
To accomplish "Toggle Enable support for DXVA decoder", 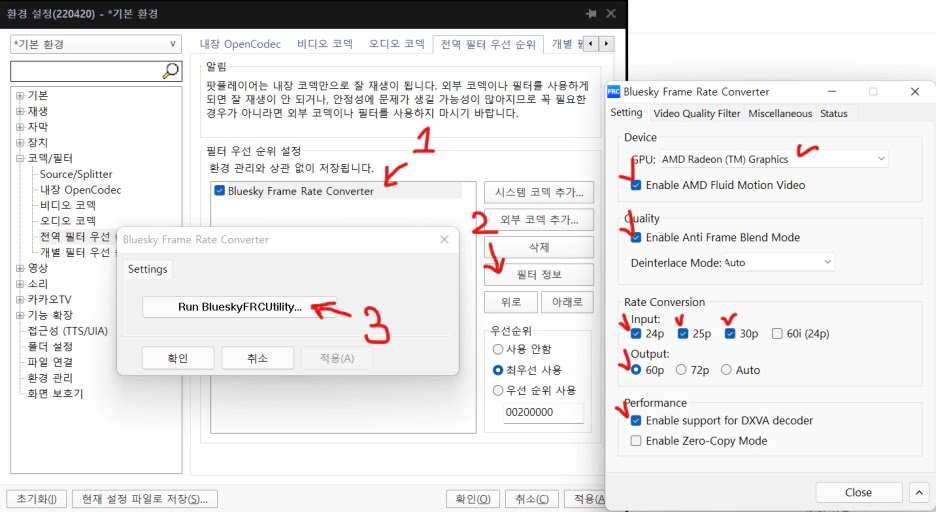I will [636, 421].
